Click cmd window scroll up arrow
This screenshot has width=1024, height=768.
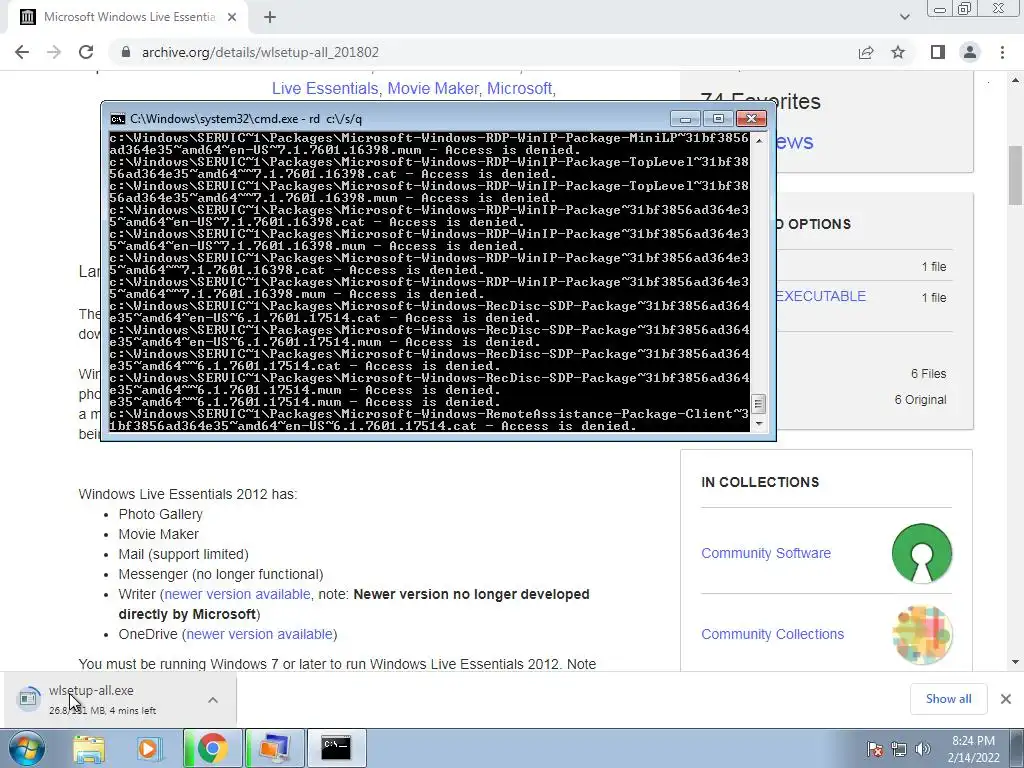[x=758, y=140]
